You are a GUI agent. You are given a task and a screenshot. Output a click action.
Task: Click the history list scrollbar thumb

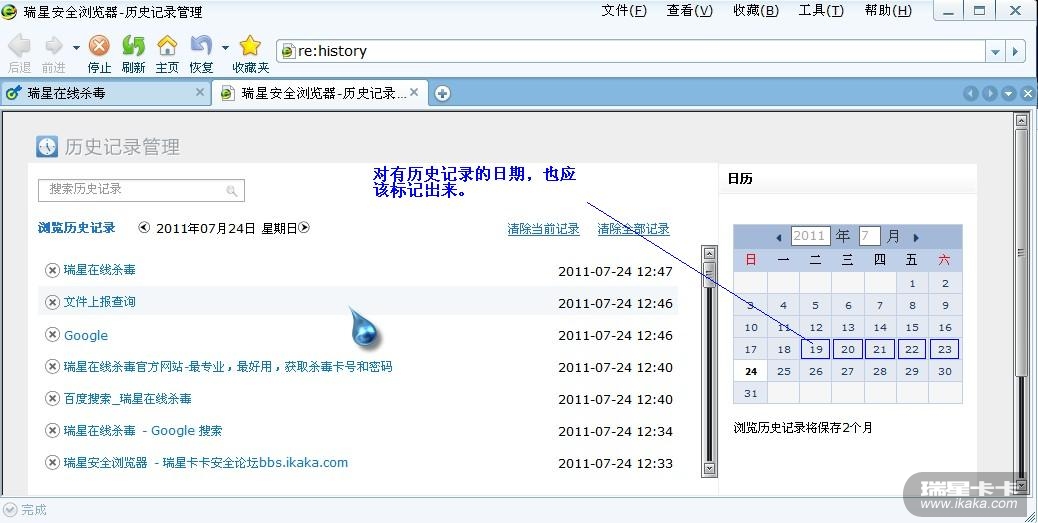click(x=709, y=274)
